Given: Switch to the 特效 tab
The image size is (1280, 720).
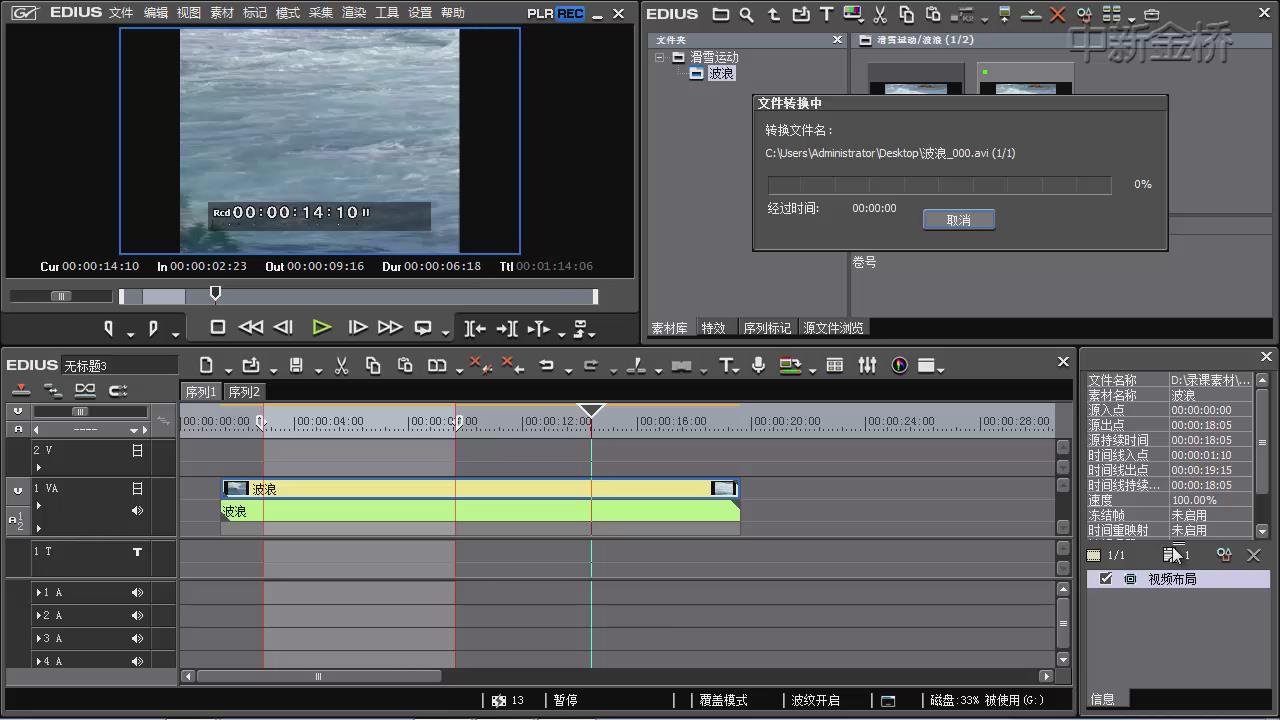Looking at the screenshot, I should [x=713, y=328].
